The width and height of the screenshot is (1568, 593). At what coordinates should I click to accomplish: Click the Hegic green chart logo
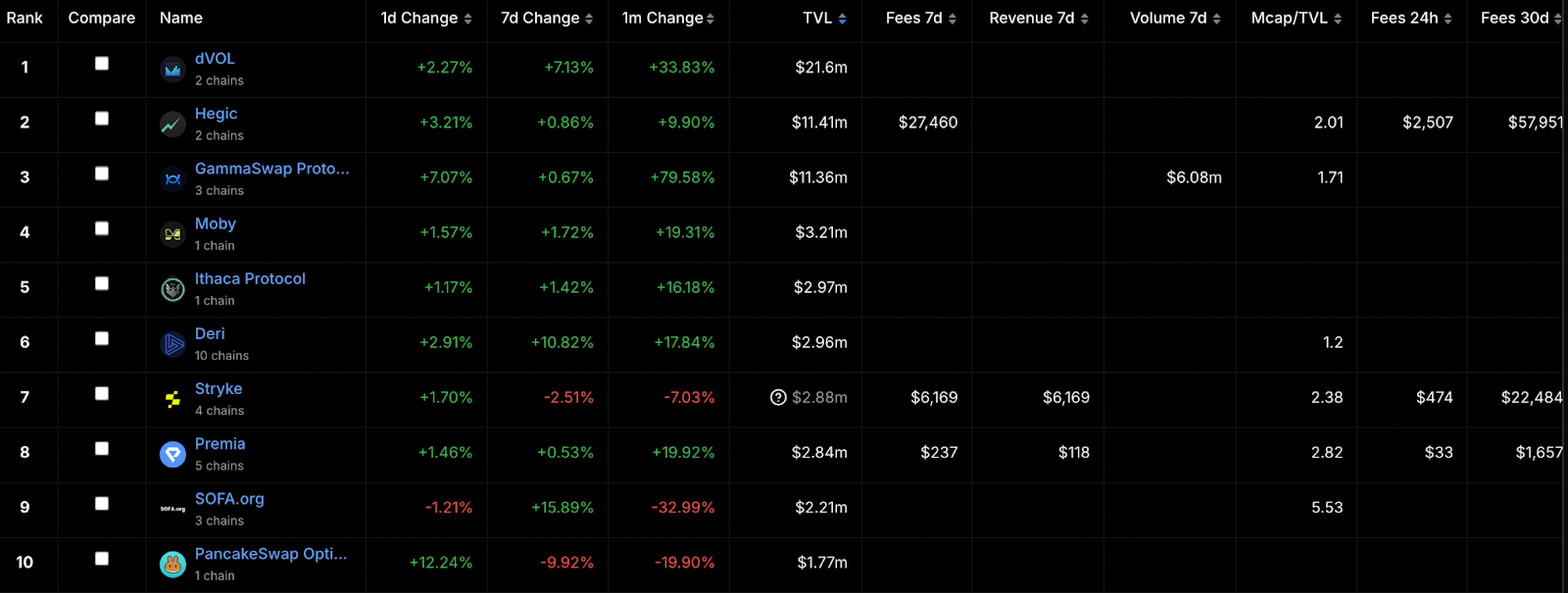(172, 124)
